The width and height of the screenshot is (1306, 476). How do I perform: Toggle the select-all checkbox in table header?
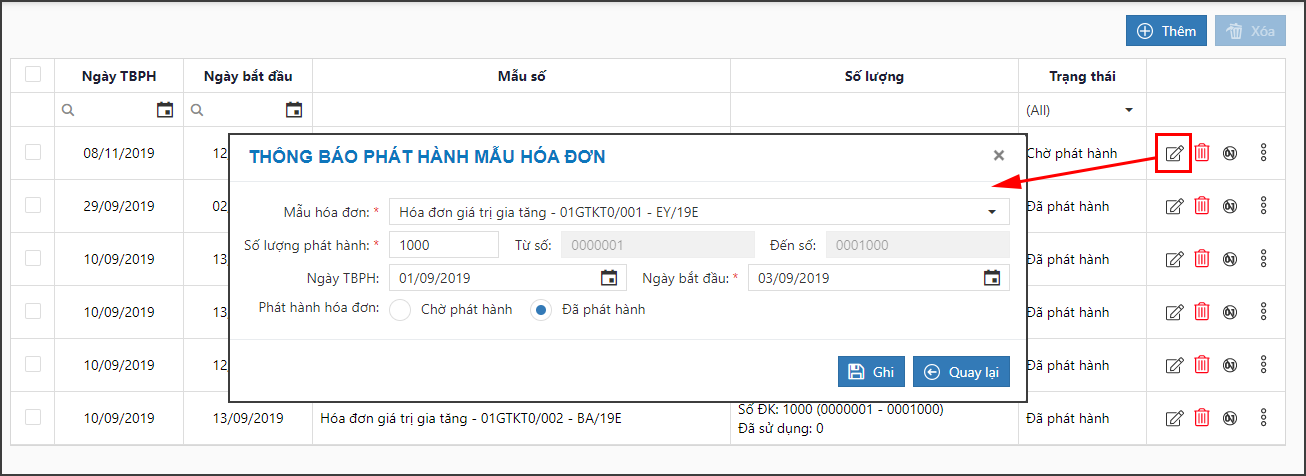pos(33,75)
